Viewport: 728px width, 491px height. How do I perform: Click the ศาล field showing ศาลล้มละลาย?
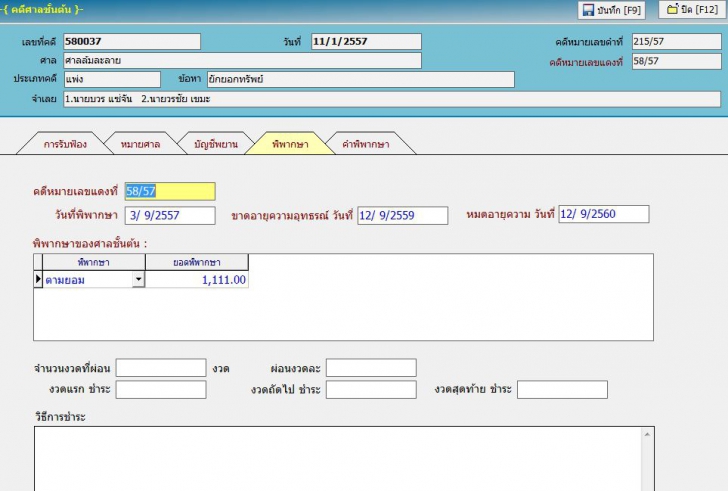click(242, 60)
